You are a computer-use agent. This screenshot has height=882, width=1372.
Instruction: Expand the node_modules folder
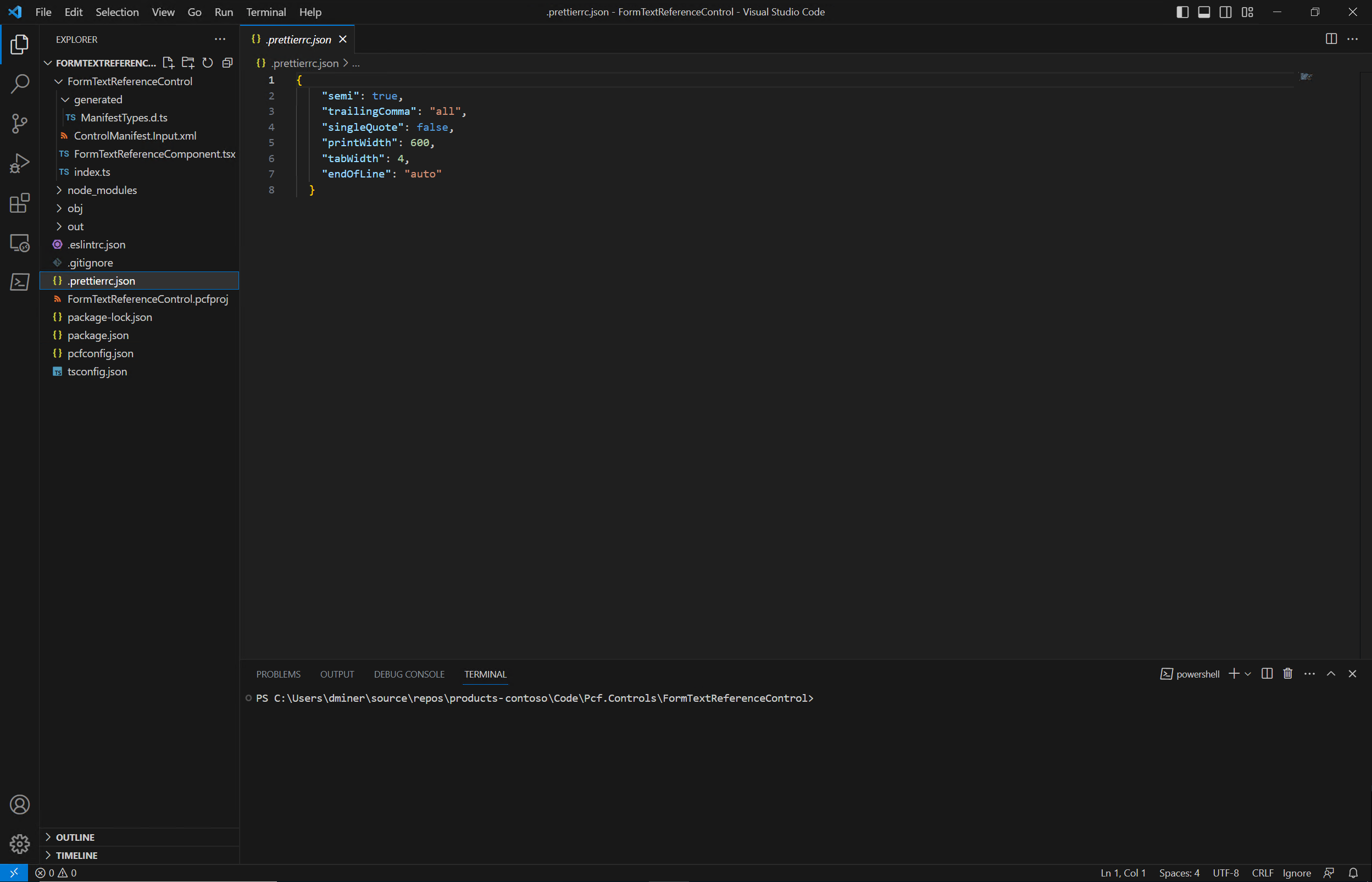[x=102, y=190]
